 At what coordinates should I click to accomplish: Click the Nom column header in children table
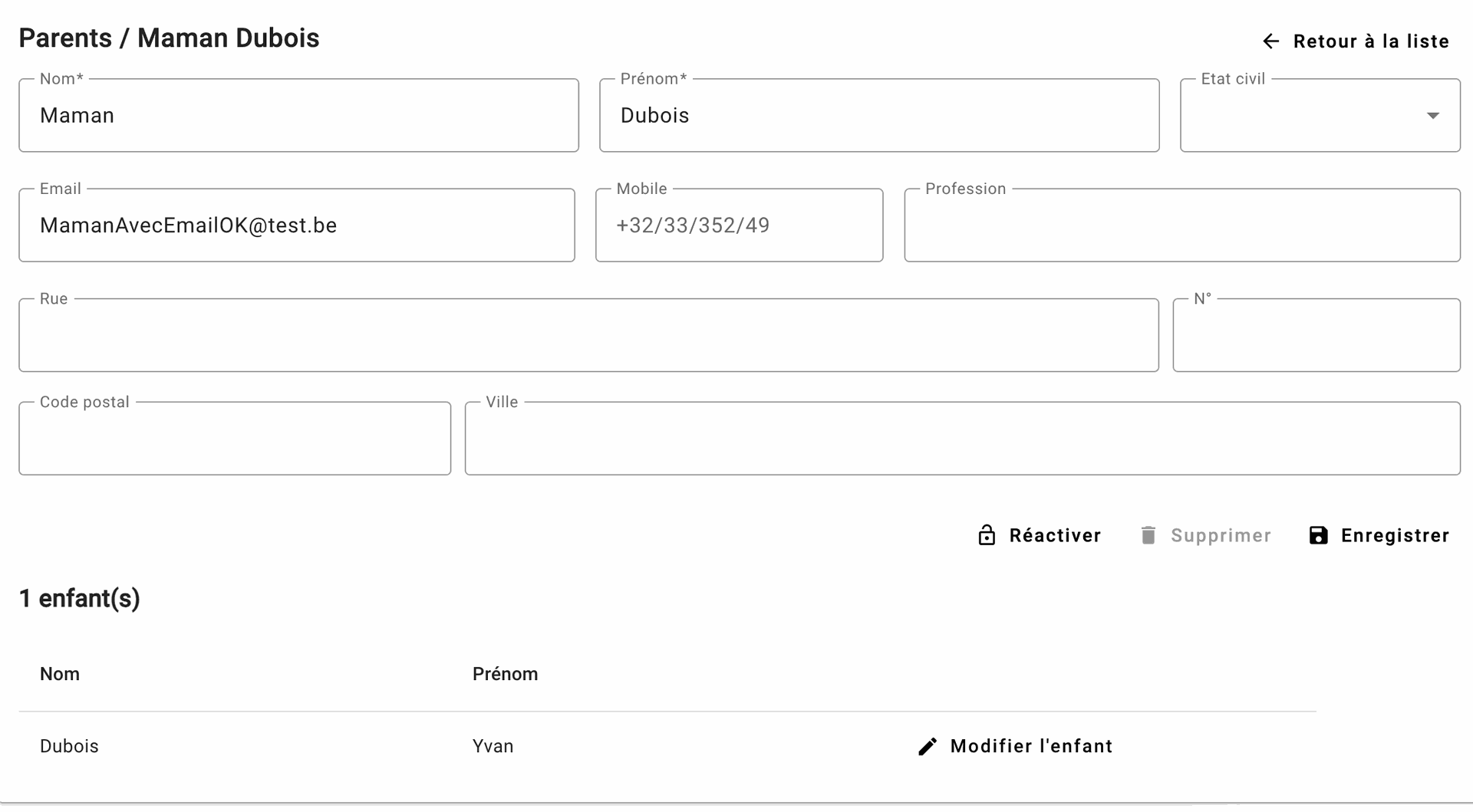[60, 674]
